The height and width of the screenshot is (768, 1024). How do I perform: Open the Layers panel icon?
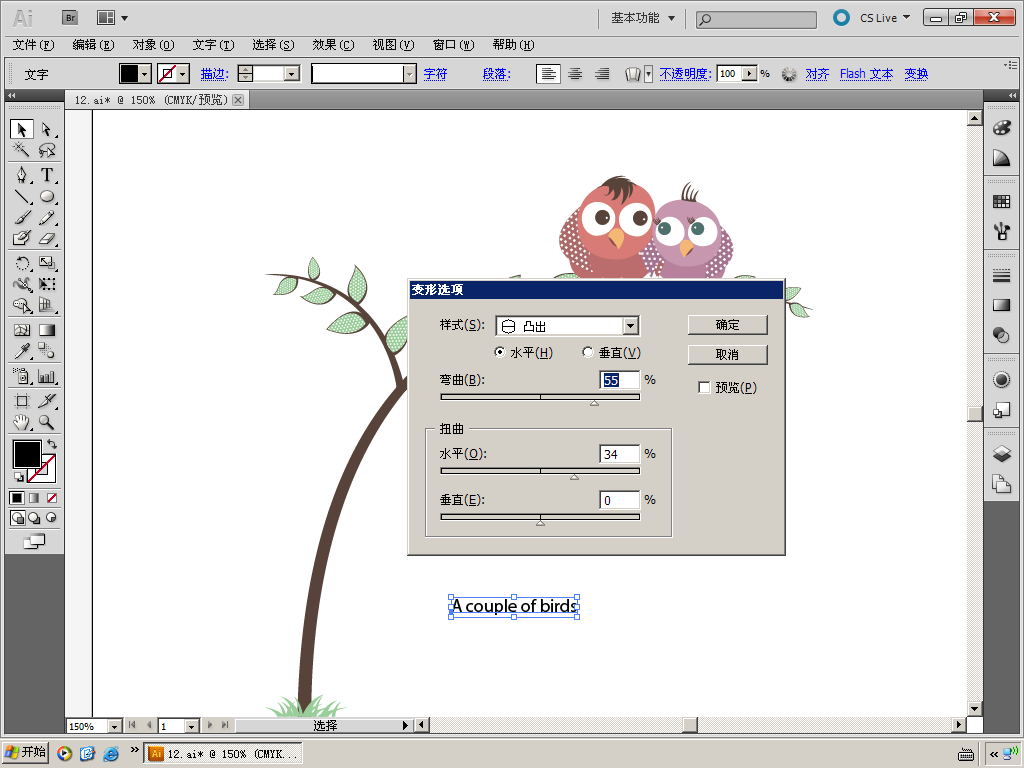pyautogui.click(x=1001, y=453)
